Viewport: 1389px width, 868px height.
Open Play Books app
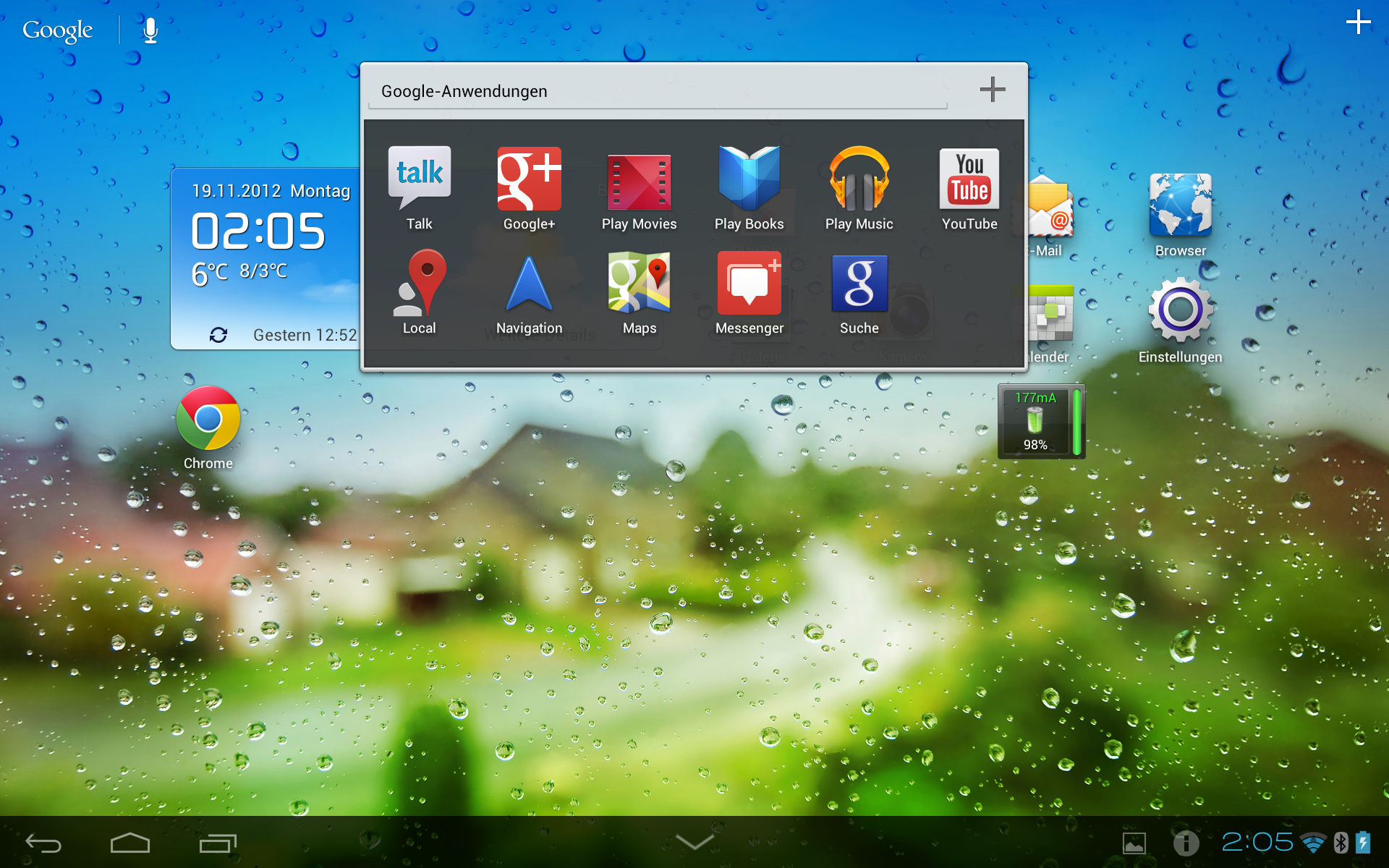click(749, 188)
